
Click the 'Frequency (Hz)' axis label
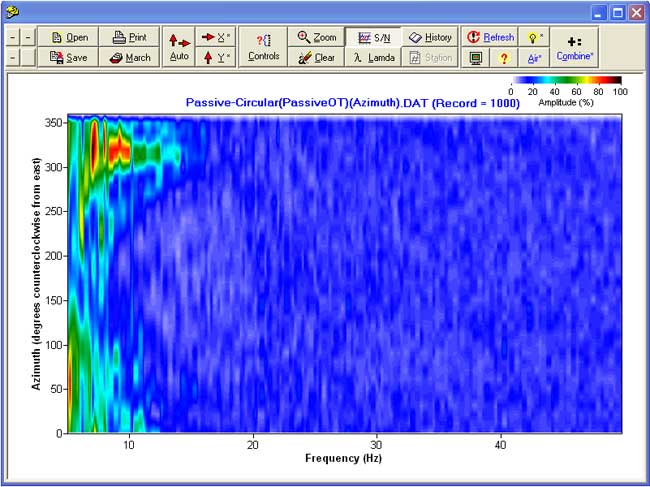tap(343, 458)
